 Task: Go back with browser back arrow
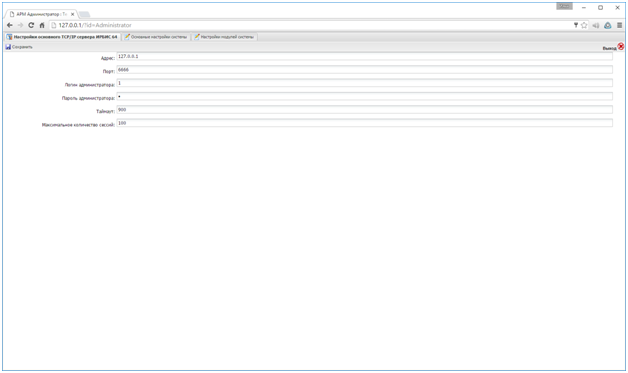[x=10, y=25]
